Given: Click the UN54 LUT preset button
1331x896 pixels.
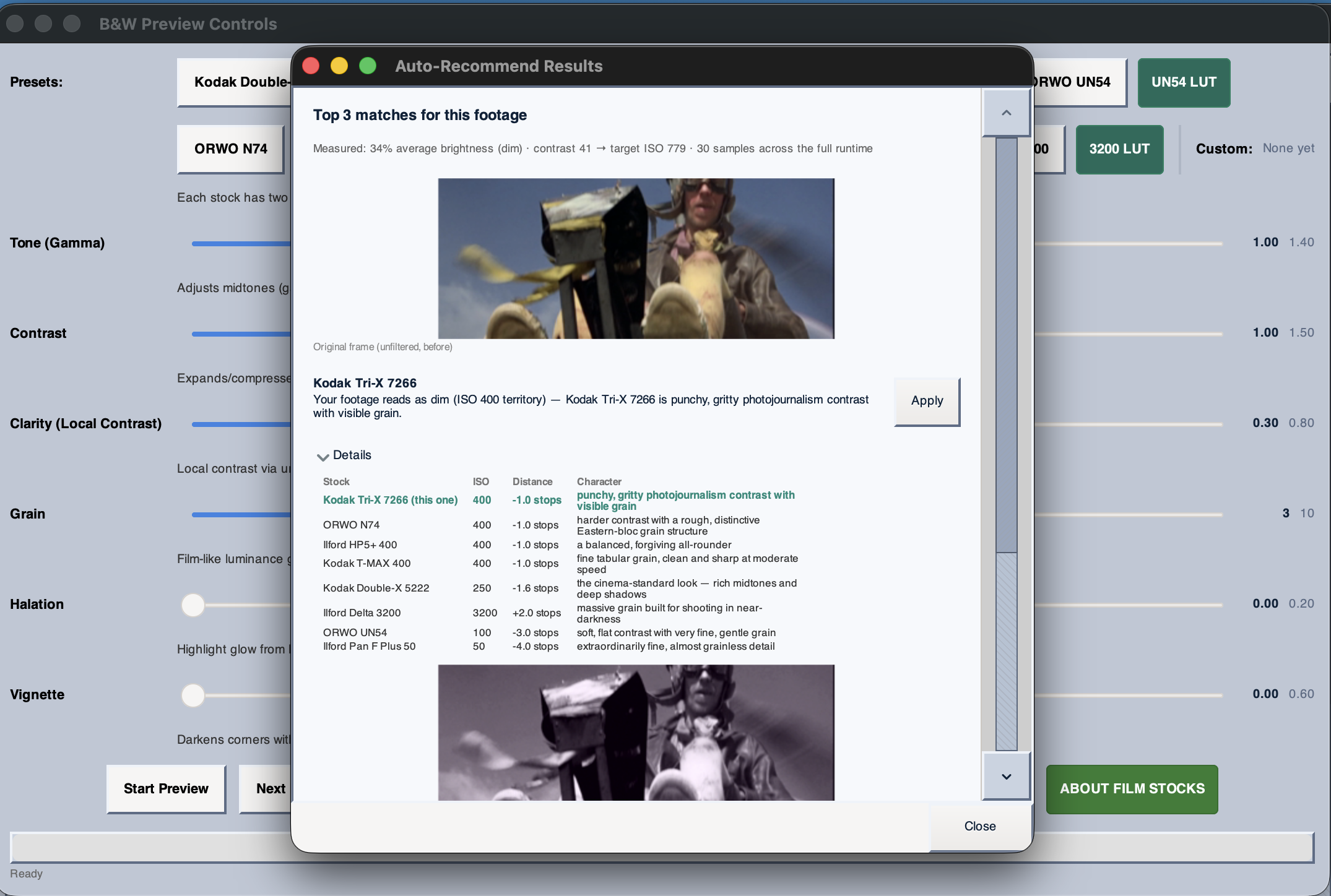Looking at the screenshot, I should pyautogui.click(x=1184, y=82).
